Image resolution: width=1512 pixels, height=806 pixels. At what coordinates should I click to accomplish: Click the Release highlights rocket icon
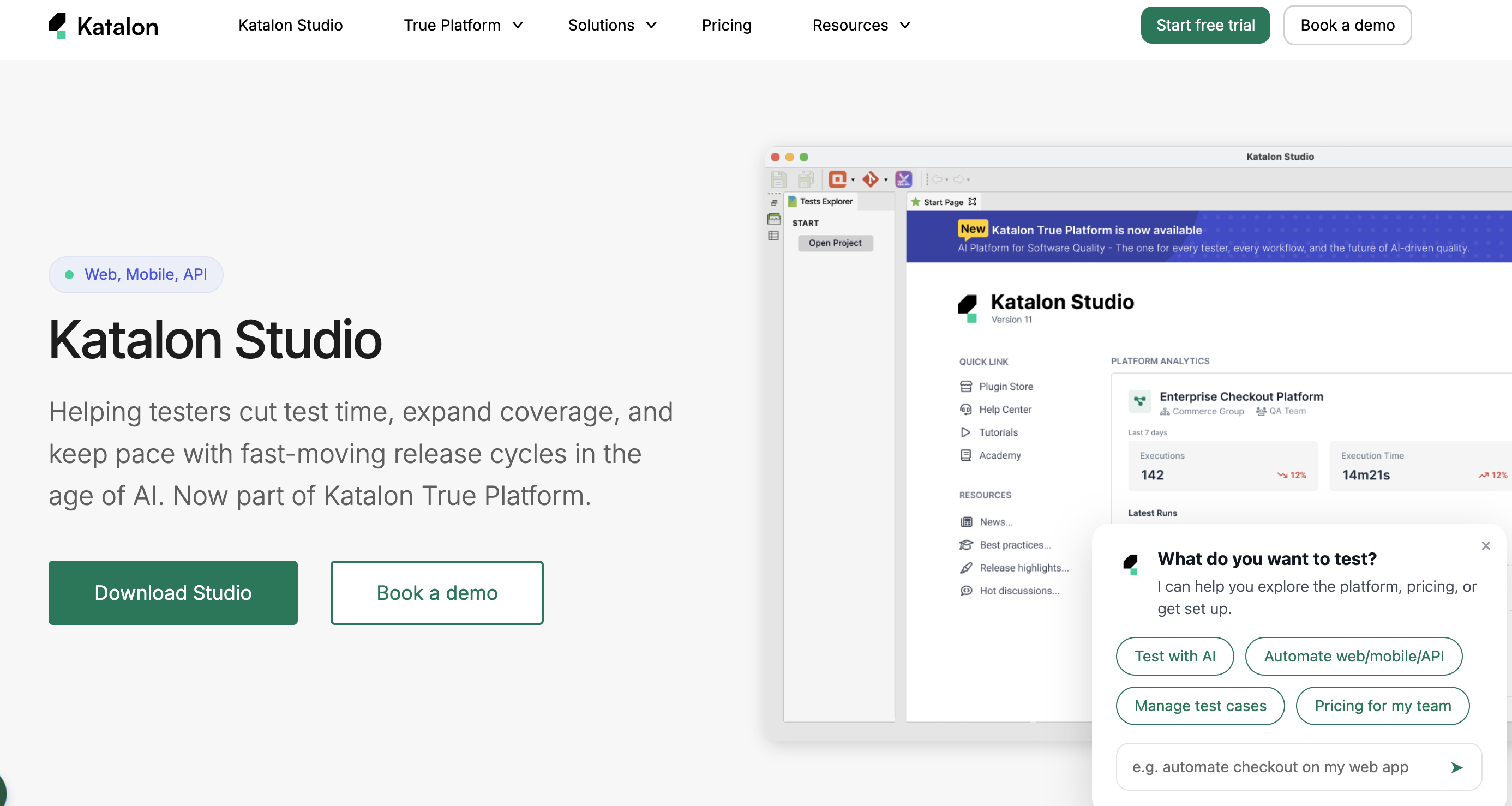[x=966, y=568]
